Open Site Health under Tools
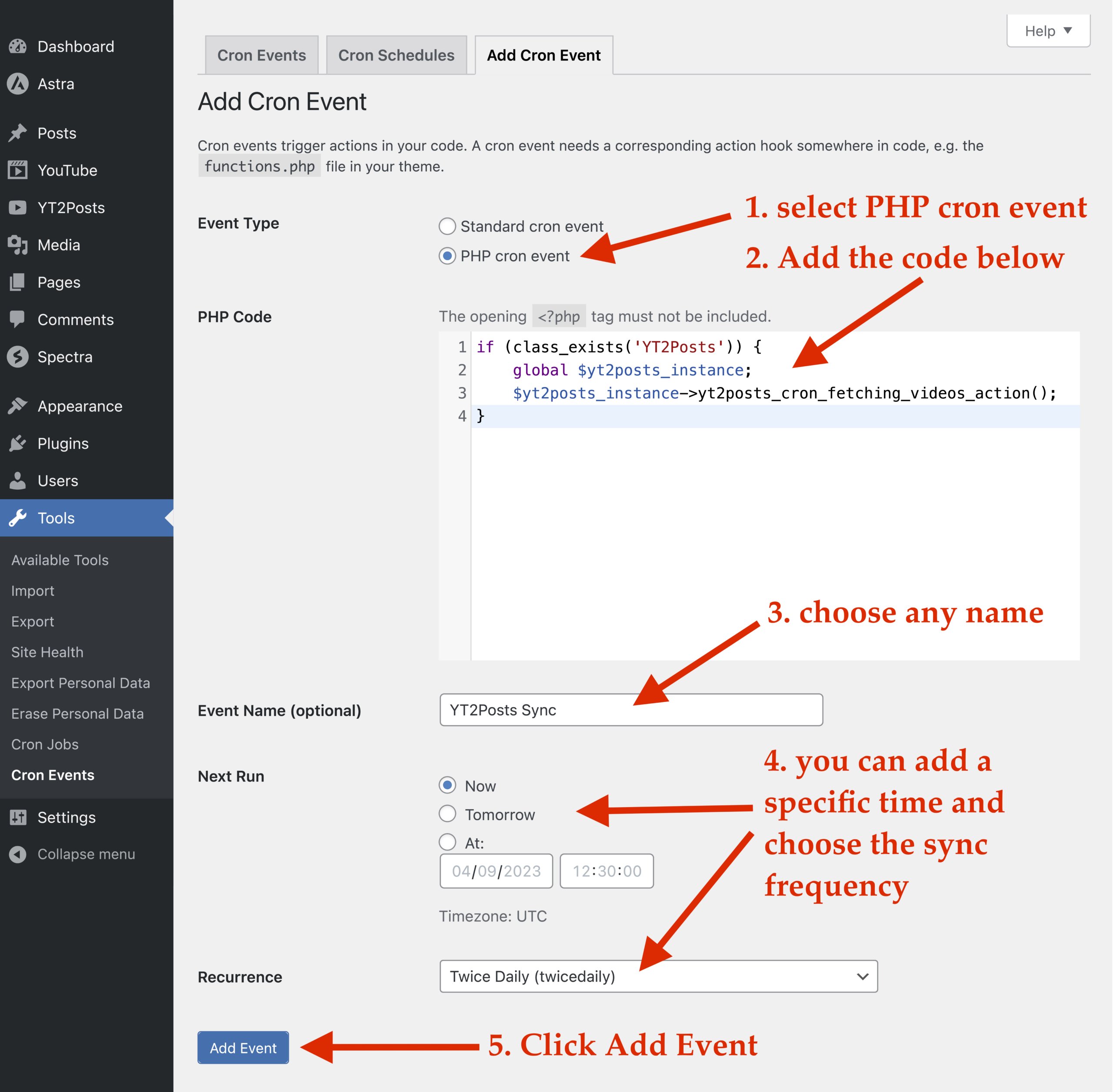Image resolution: width=1113 pixels, height=1092 pixels. tap(47, 652)
